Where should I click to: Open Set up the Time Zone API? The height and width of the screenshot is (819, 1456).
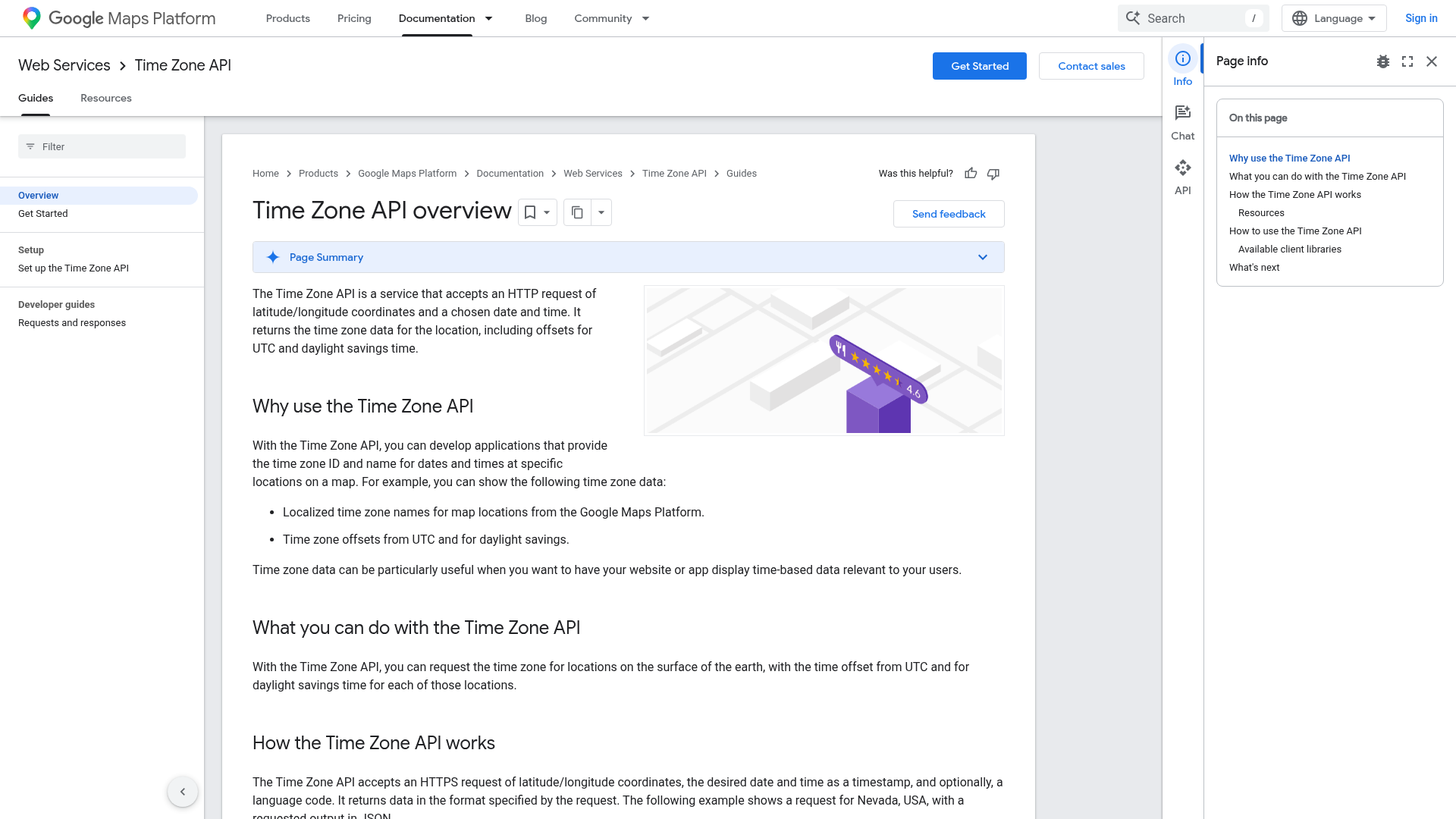click(74, 268)
